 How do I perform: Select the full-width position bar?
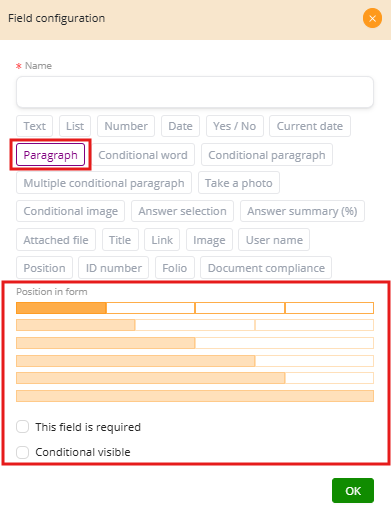pyautogui.click(x=195, y=396)
